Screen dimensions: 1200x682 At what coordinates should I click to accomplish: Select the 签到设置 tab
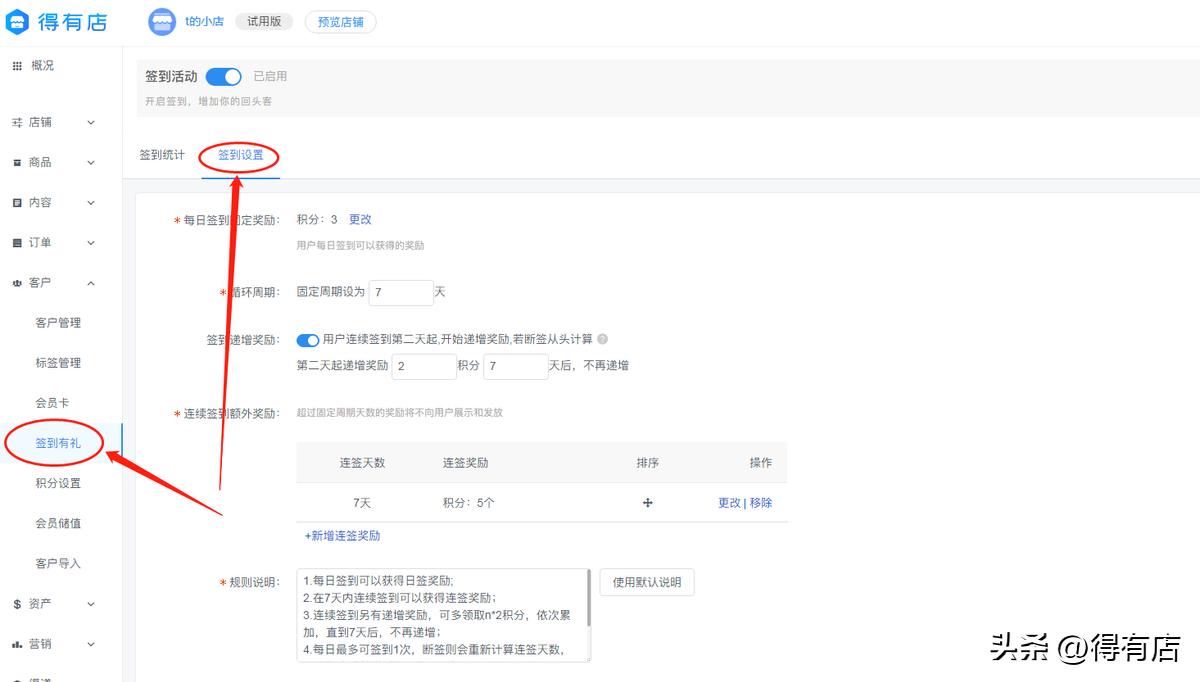click(x=240, y=155)
